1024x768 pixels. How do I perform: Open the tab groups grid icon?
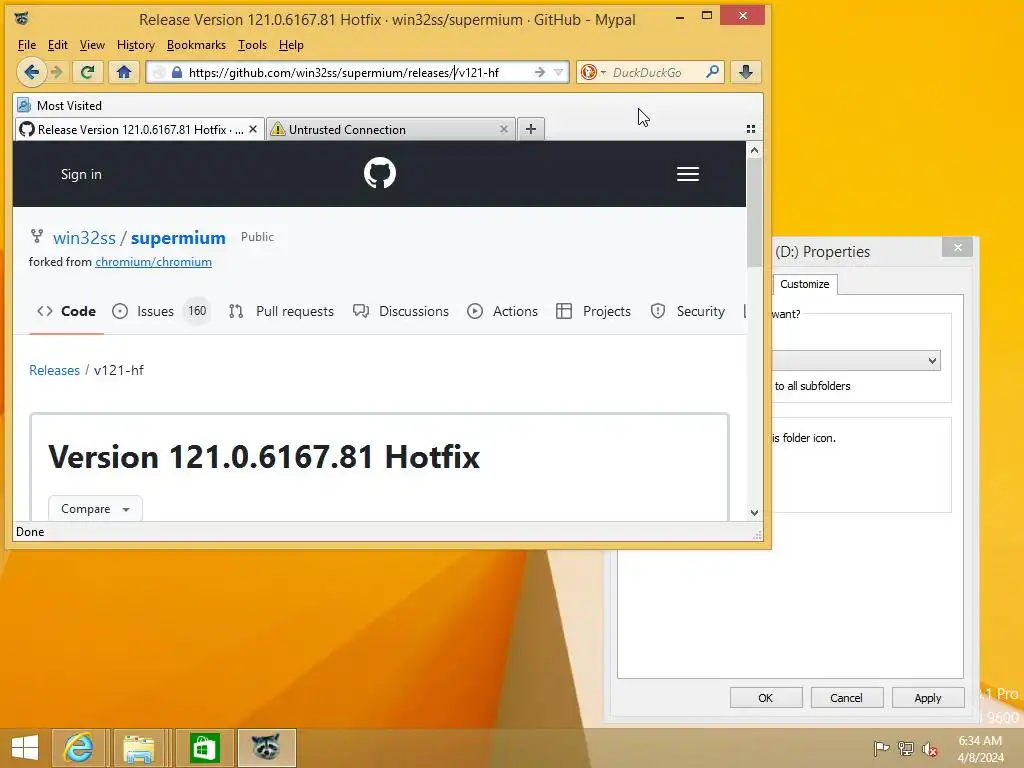[x=750, y=129]
